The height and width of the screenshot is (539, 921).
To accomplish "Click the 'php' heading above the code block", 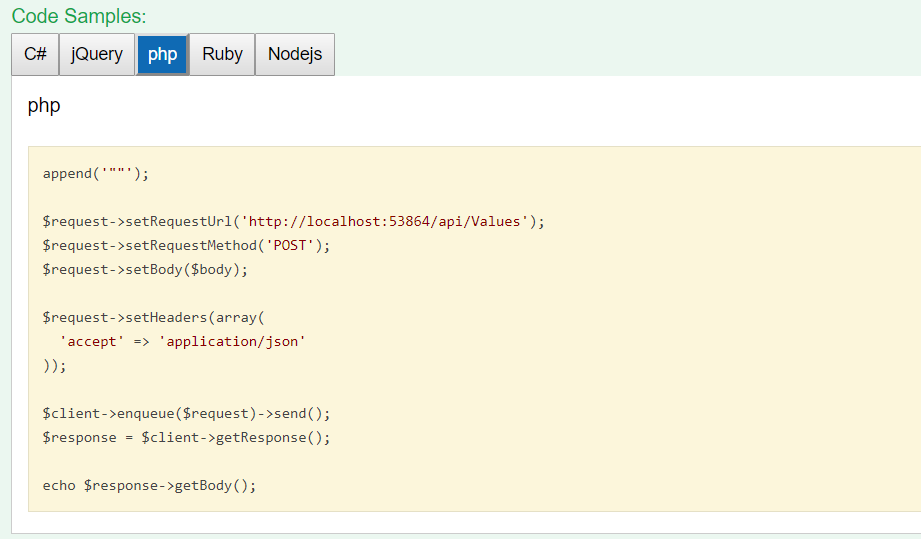I will click(x=44, y=105).
